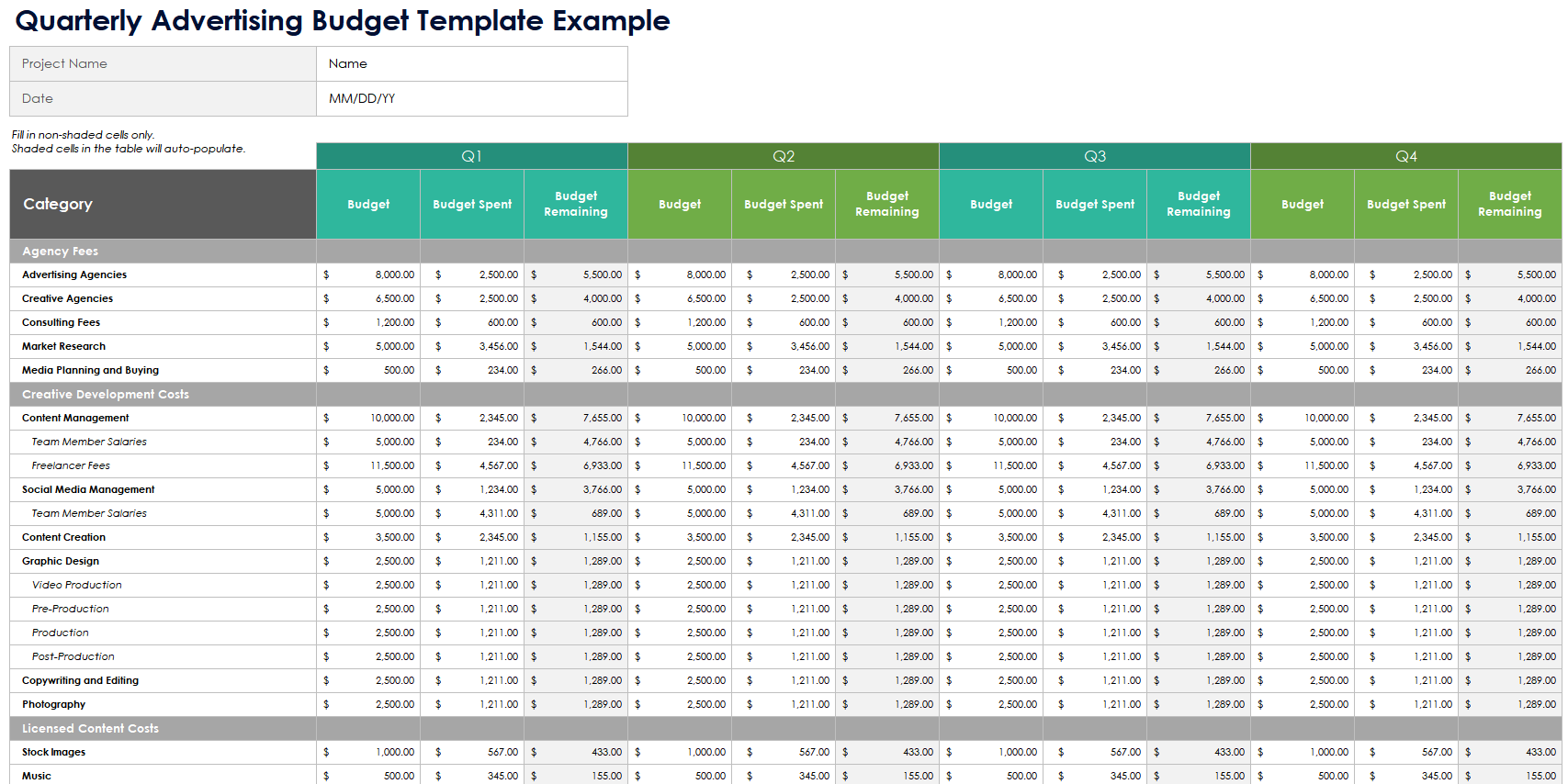Click the Advertising Agencies row label

(x=74, y=274)
